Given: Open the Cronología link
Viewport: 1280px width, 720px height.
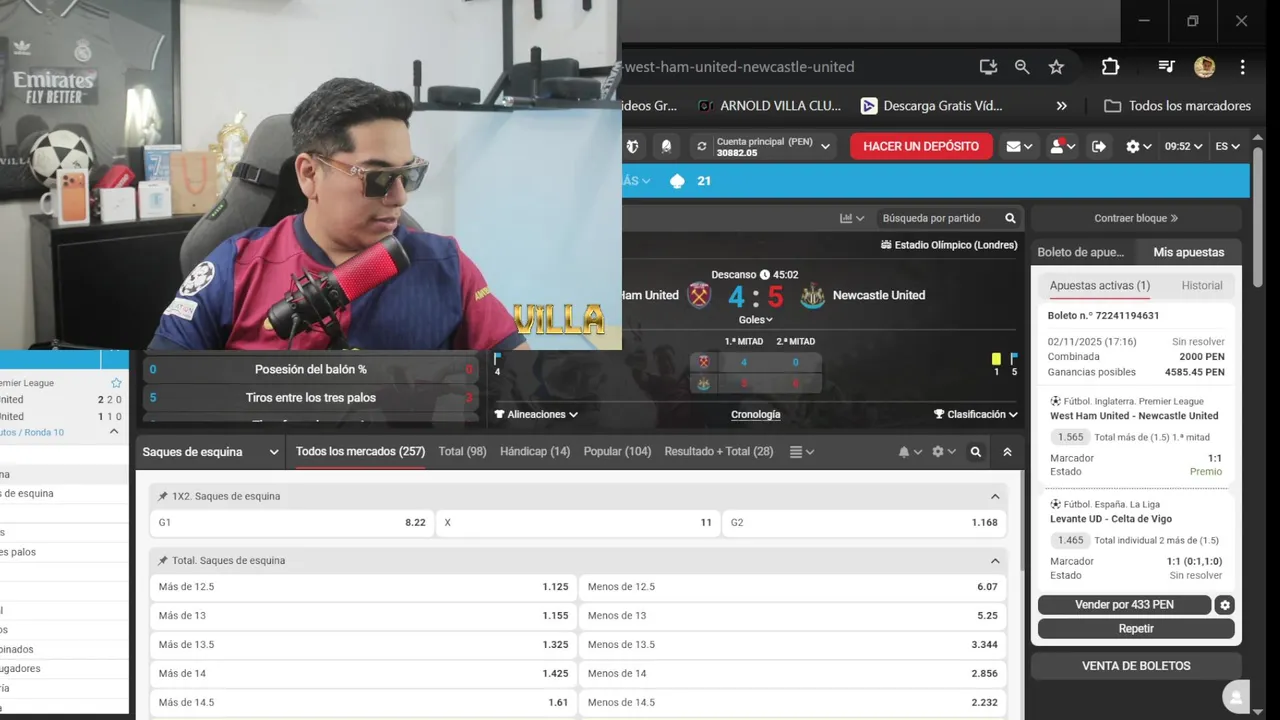Looking at the screenshot, I should tap(756, 414).
